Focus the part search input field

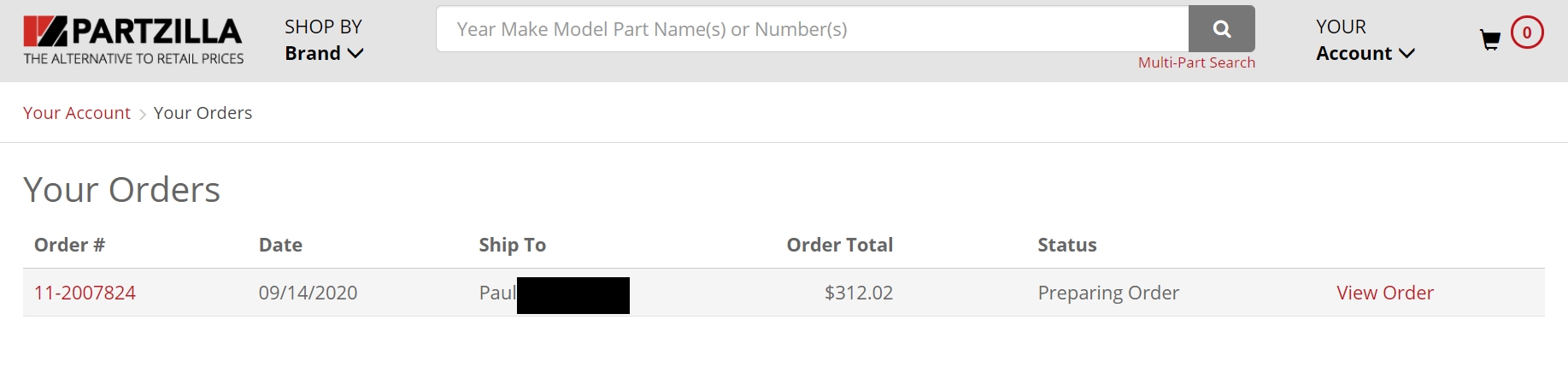pos(812,29)
